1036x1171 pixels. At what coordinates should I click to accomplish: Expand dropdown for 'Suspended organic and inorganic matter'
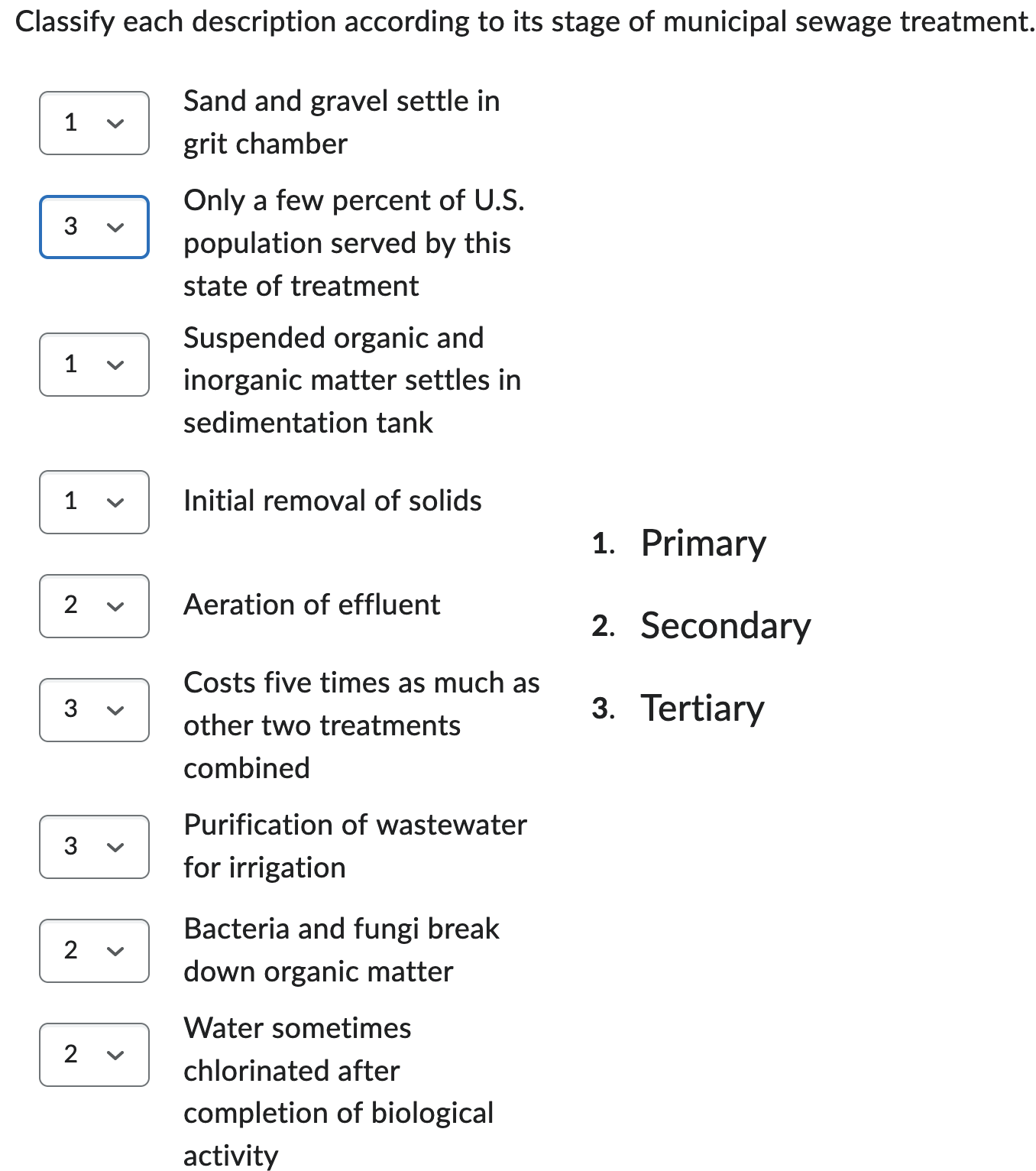click(x=94, y=365)
